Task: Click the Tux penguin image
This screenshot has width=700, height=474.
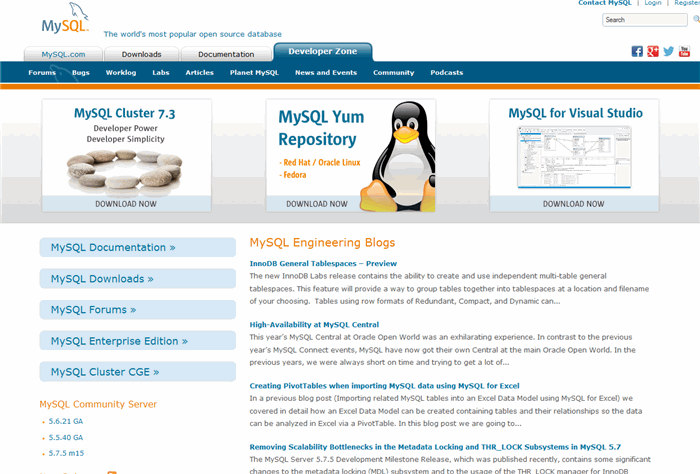Action: click(400, 156)
